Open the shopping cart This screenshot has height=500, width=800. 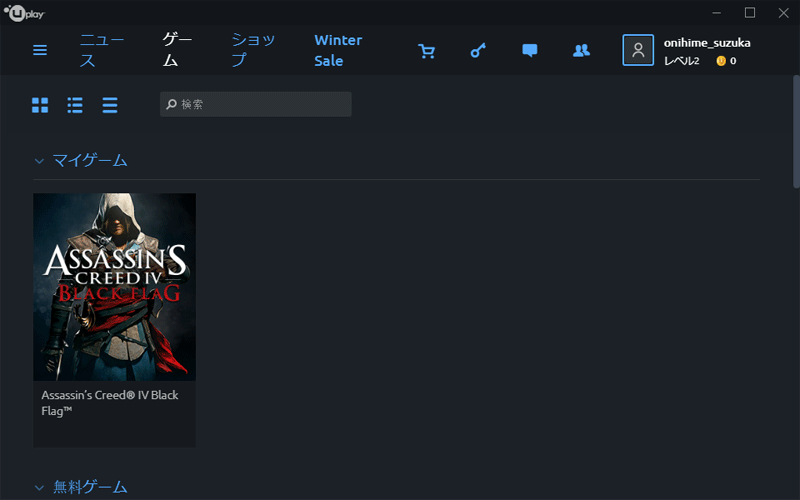point(426,51)
